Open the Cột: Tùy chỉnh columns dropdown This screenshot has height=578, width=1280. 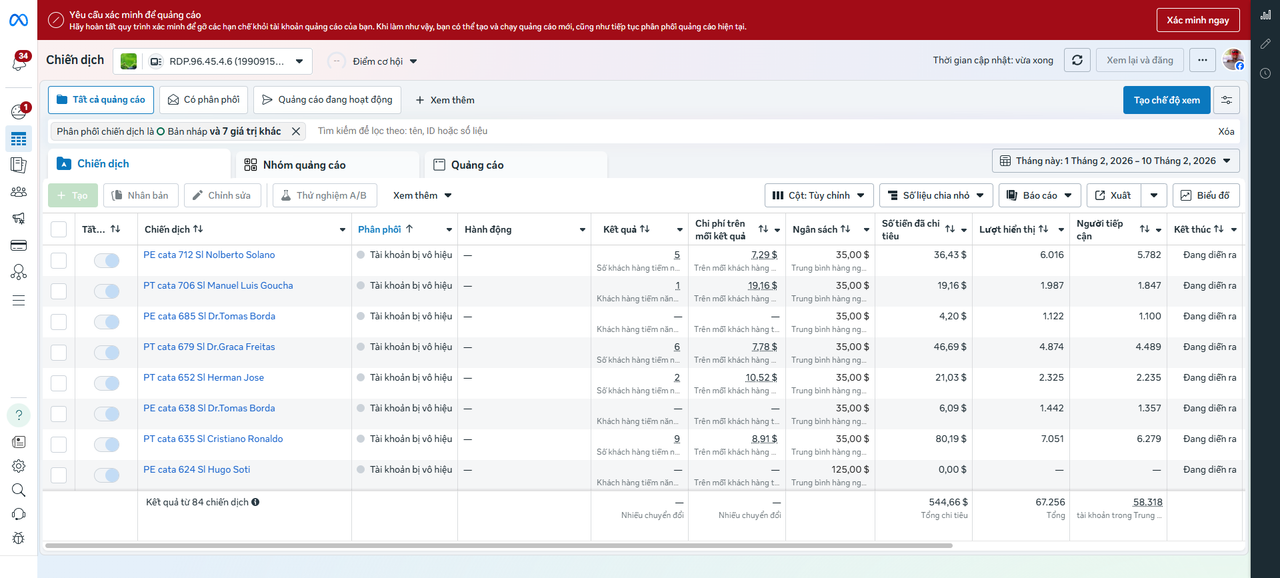pos(819,195)
